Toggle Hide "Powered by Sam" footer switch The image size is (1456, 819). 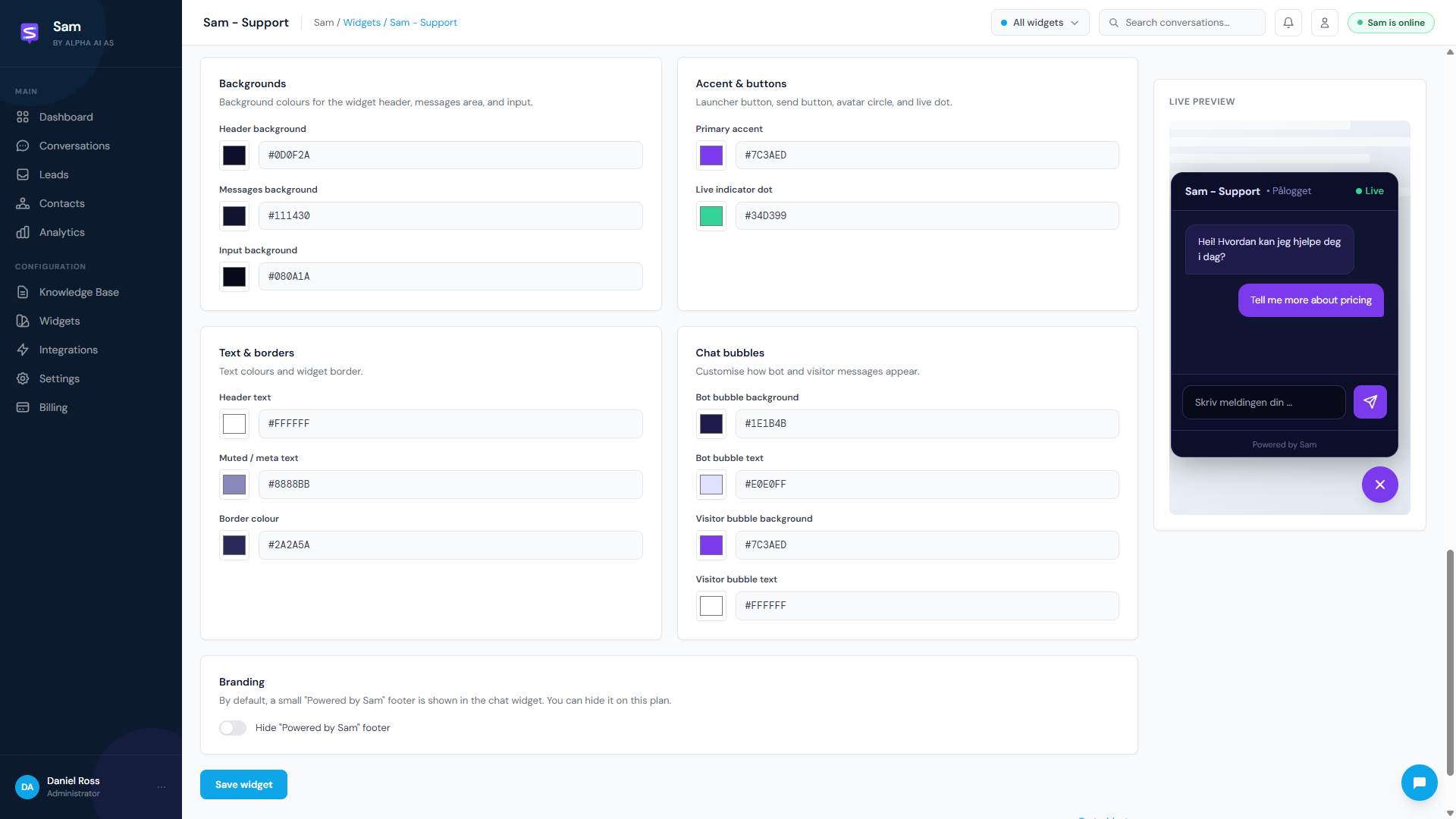[x=233, y=728]
